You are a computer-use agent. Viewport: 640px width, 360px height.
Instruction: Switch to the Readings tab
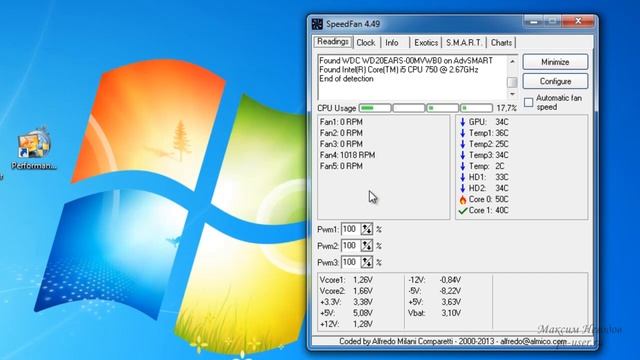click(x=333, y=42)
